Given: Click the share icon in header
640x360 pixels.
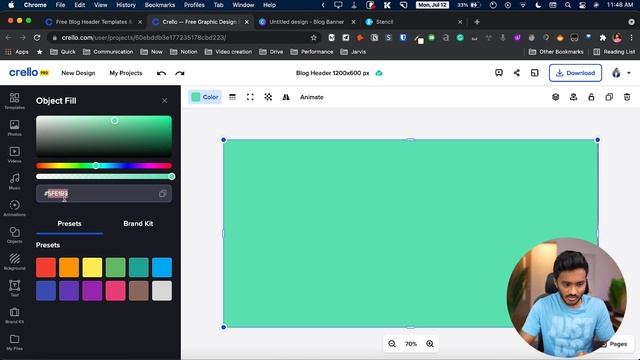Looking at the screenshot, I should tap(517, 73).
